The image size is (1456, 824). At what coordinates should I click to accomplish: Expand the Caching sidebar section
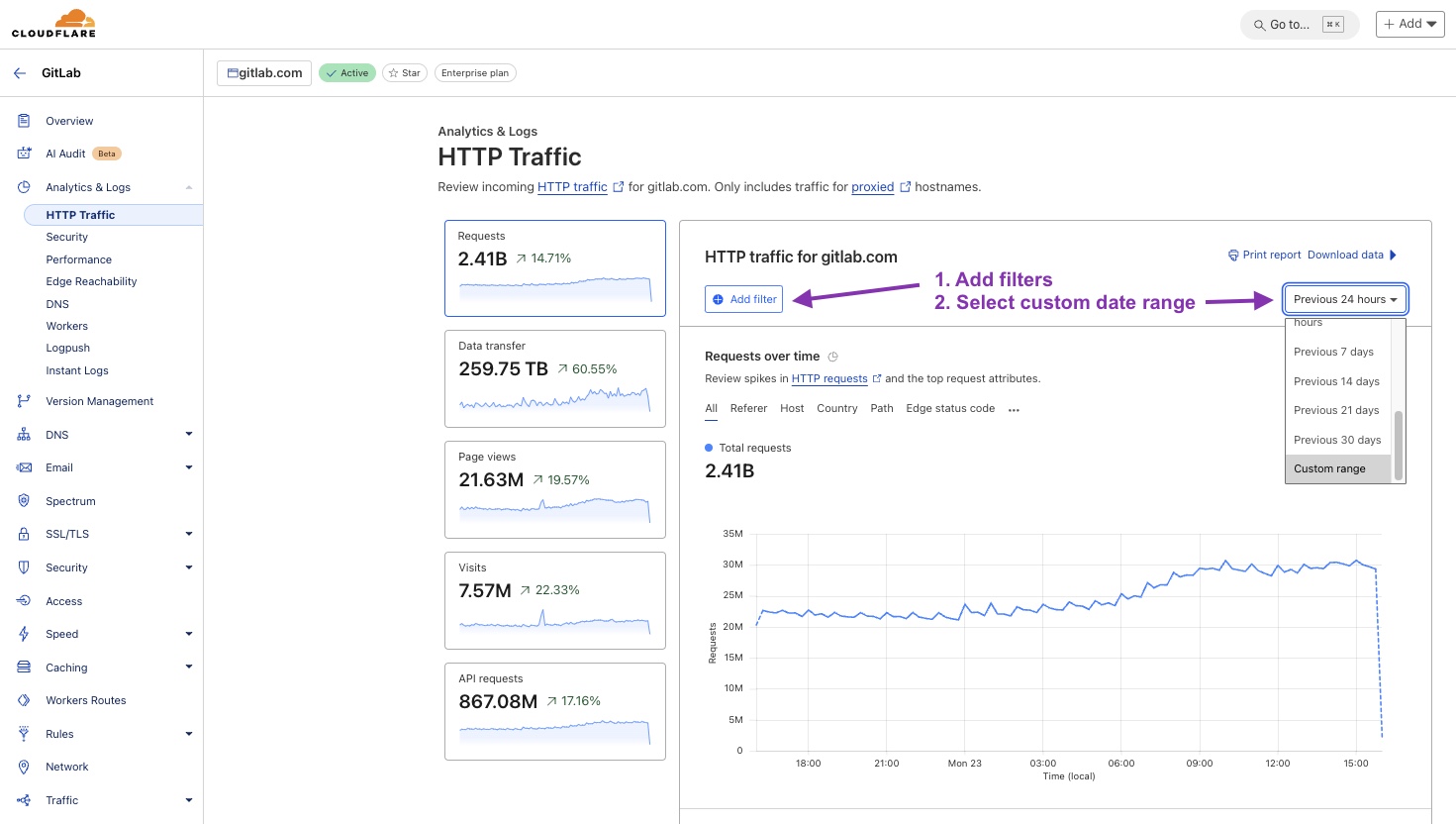(189, 667)
